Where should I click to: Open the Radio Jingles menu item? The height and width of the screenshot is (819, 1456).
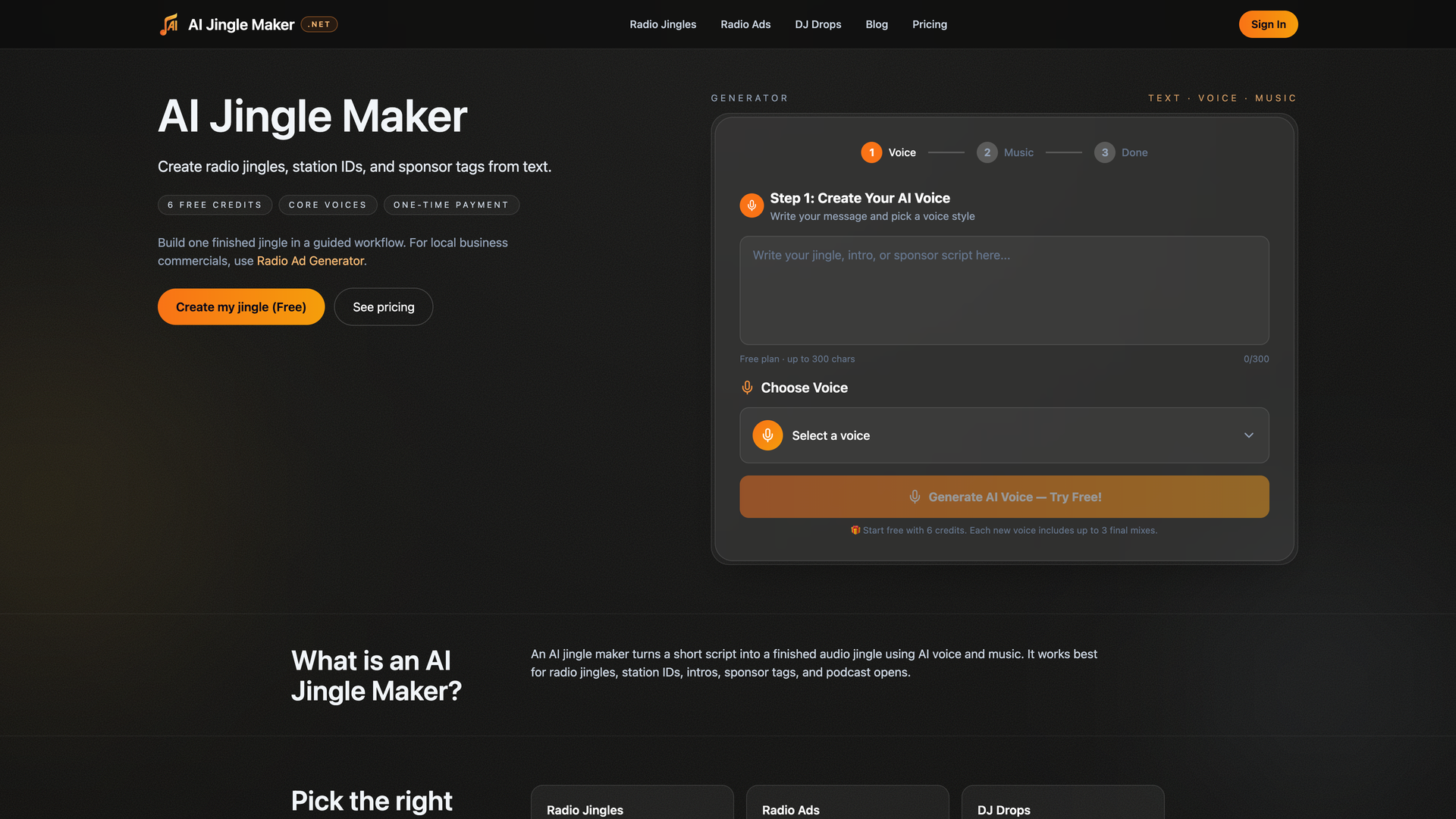(662, 24)
